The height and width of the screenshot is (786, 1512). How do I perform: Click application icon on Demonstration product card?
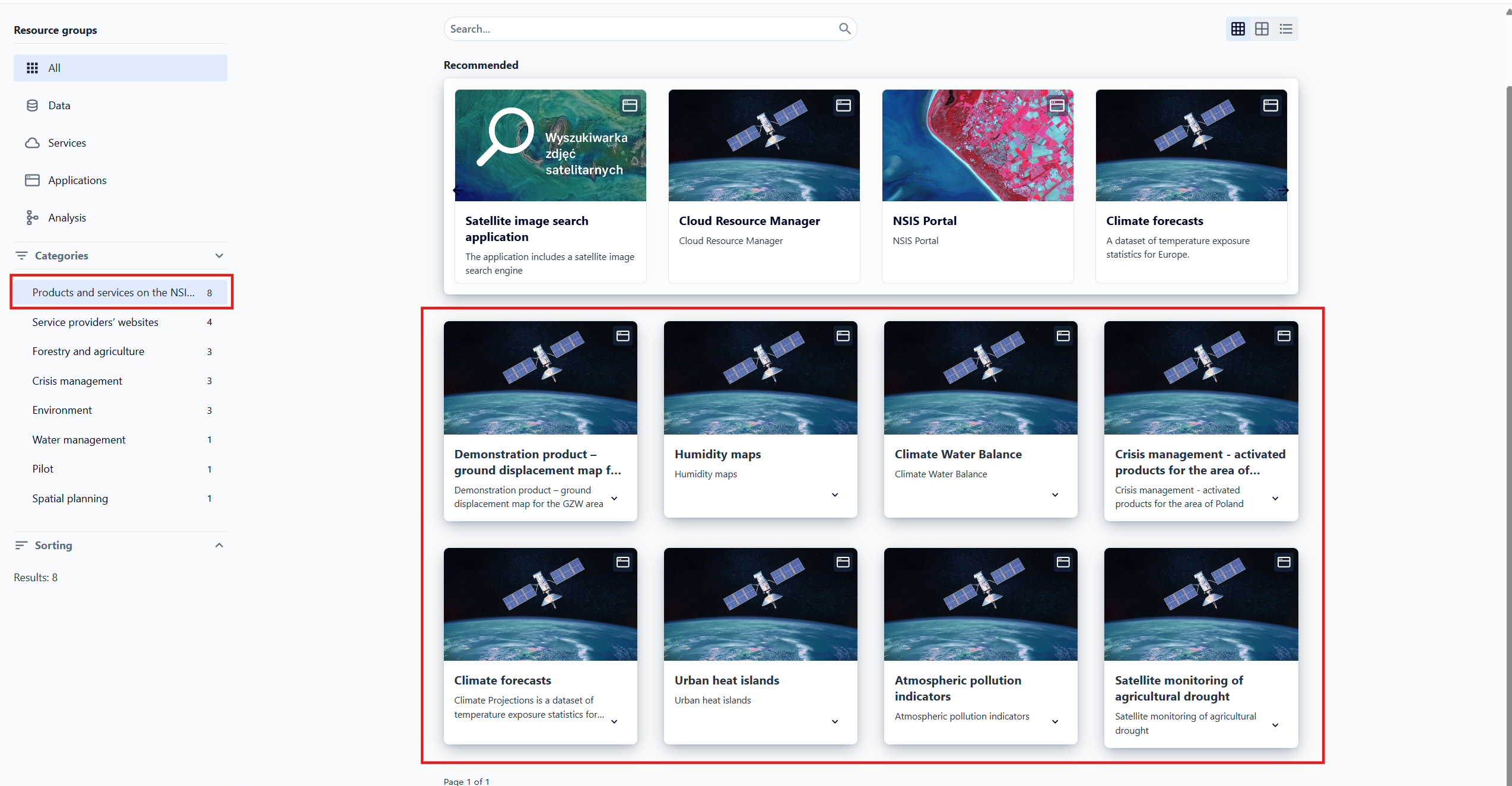pyautogui.click(x=622, y=336)
